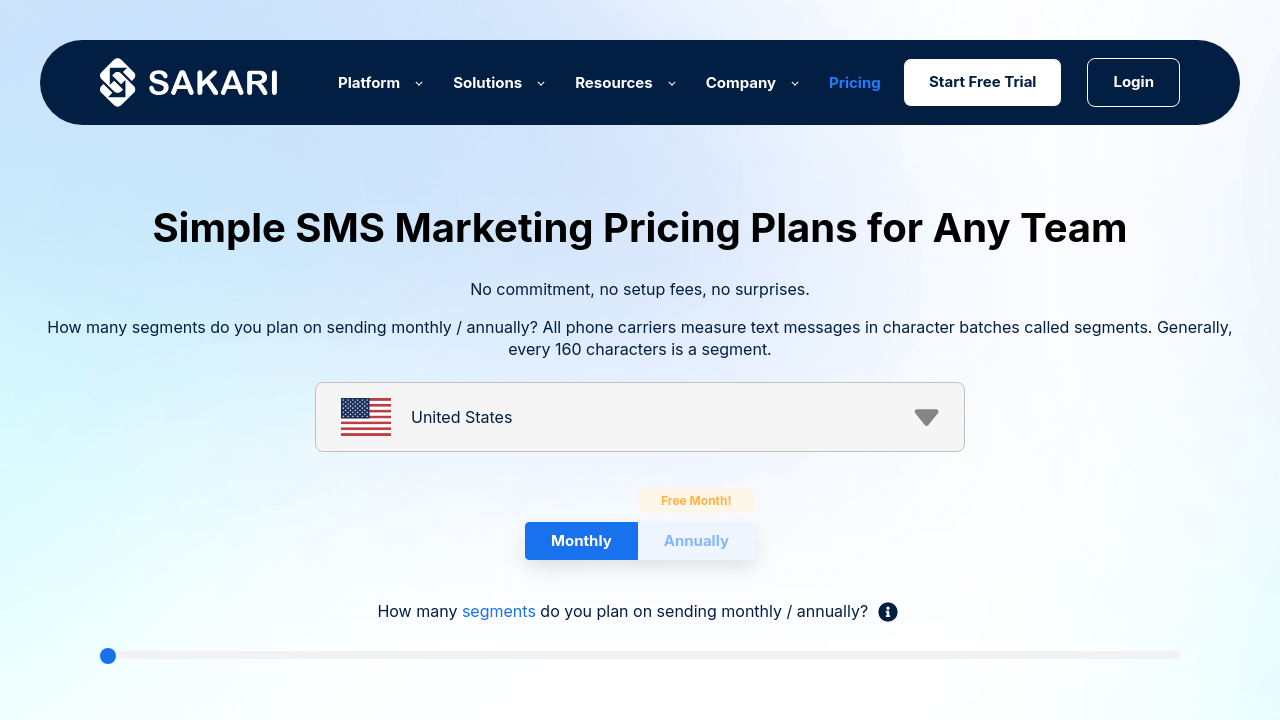Expand the Platform menu chevron
This screenshot has height=720, width=1280.
click(x=419, y=83)
